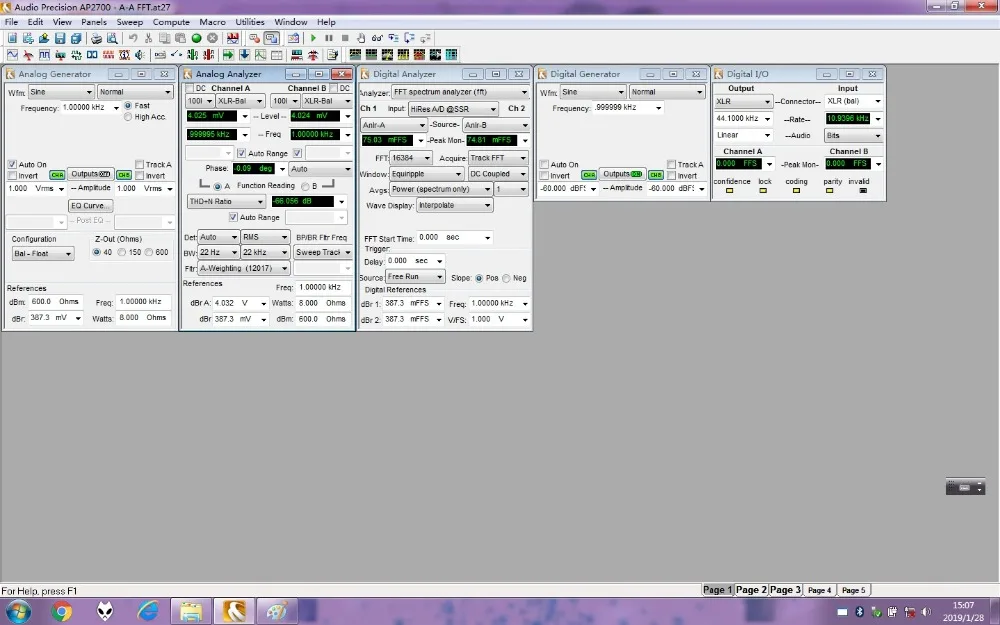
Task: Click the sweep Stop square icon
Action: [x=345, y=38]
